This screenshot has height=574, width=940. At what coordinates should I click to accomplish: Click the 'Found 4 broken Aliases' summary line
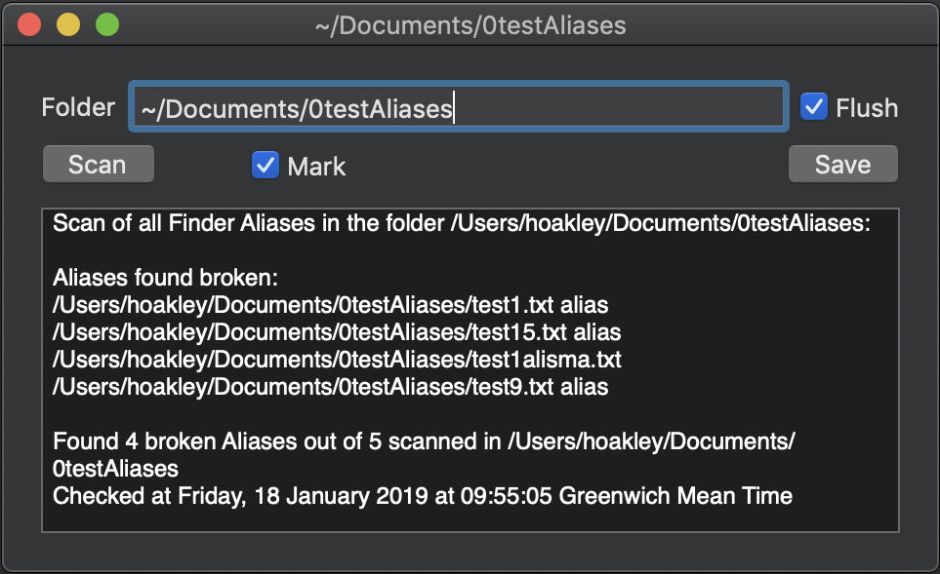click(x=423, y=441)
